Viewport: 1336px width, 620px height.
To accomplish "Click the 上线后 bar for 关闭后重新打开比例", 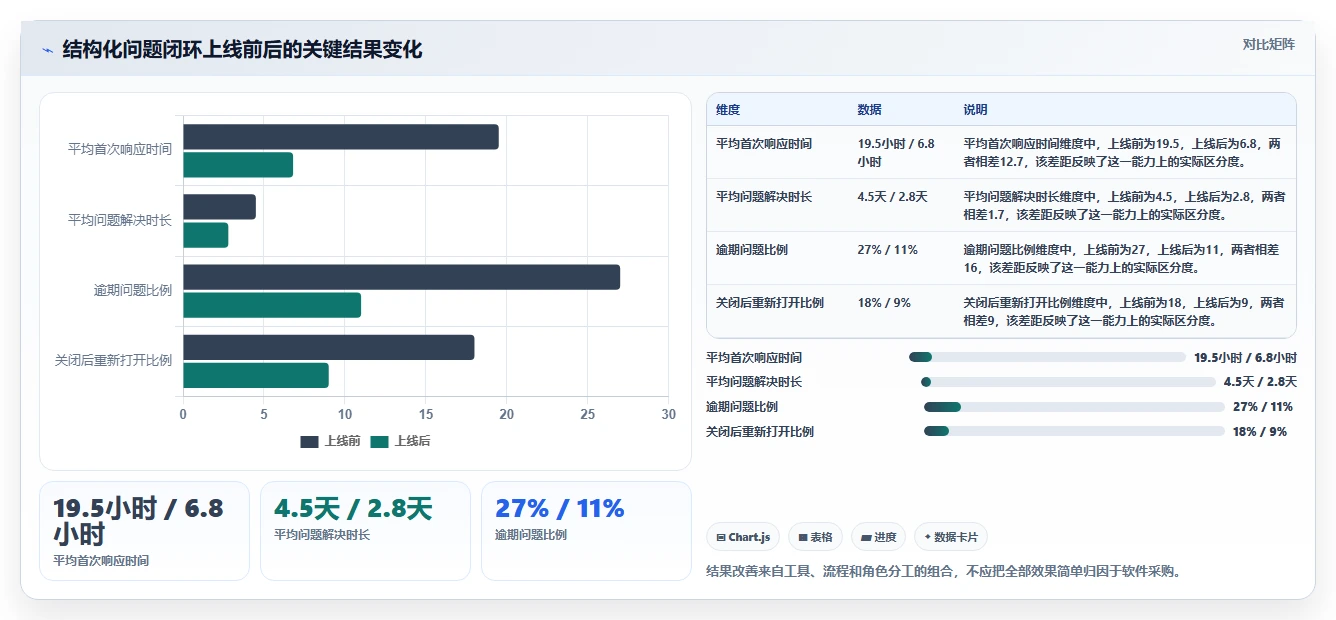I will click(256, 375).
